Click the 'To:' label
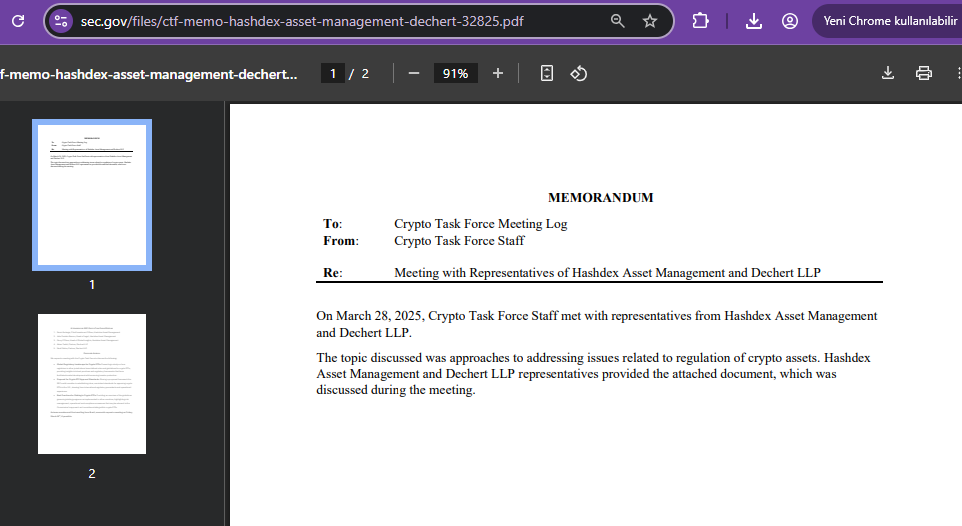The image size is (962, 526). (333, 223)
